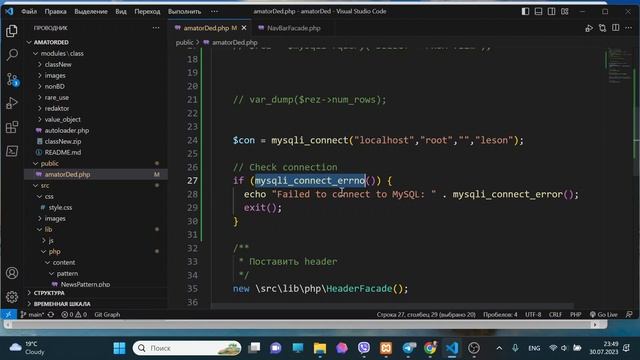Click the main branch status bar item
Viewport: 640px width, 360px height.
(32, 314)
